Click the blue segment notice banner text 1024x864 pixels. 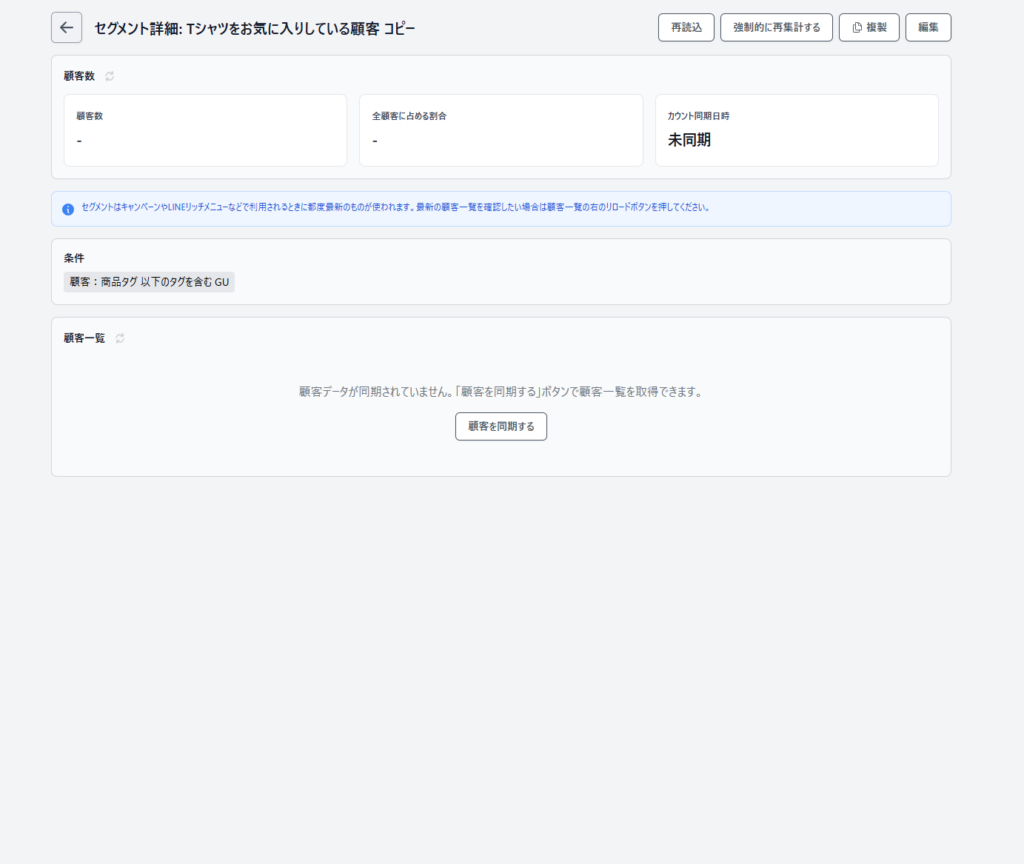tap(395, 208)
